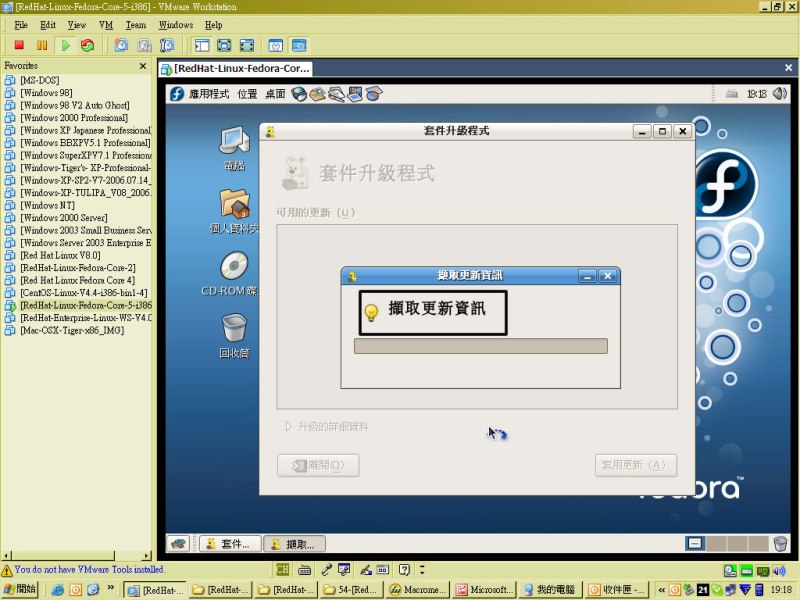Viewport: 800px width, 600px height.
Task: Launch the web browser globe icon in Fedora panel
Action: [299, 94]
